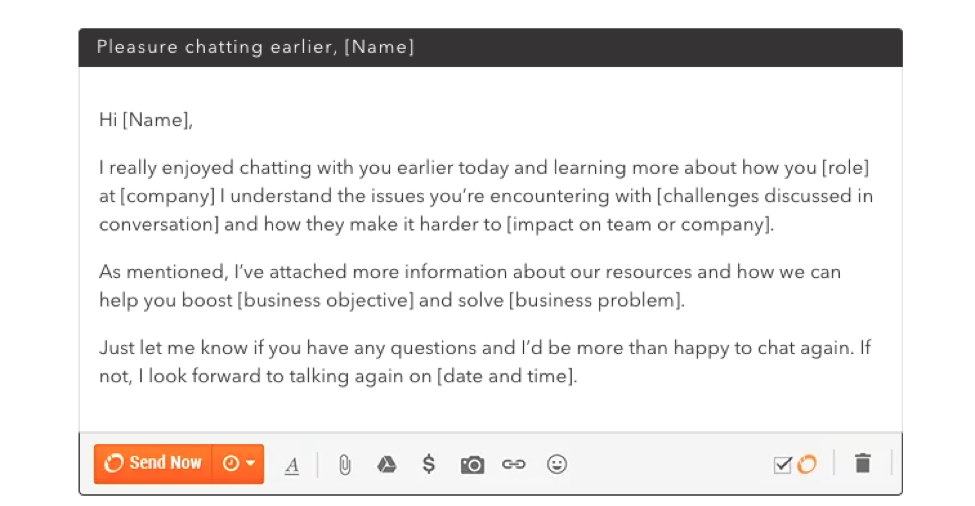
Task: Open the text formatting options
Action: (292, 464)
